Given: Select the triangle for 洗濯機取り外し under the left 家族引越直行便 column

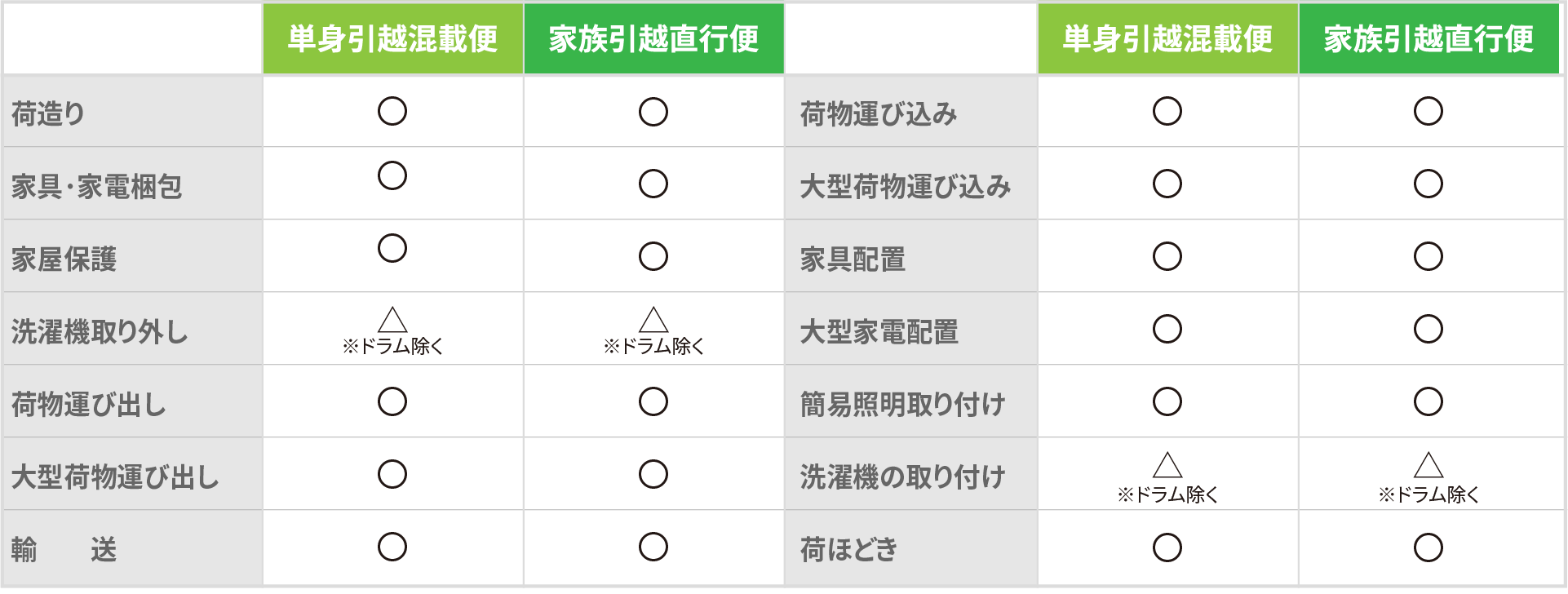Looking at the screenshot, I should point(653,320).
